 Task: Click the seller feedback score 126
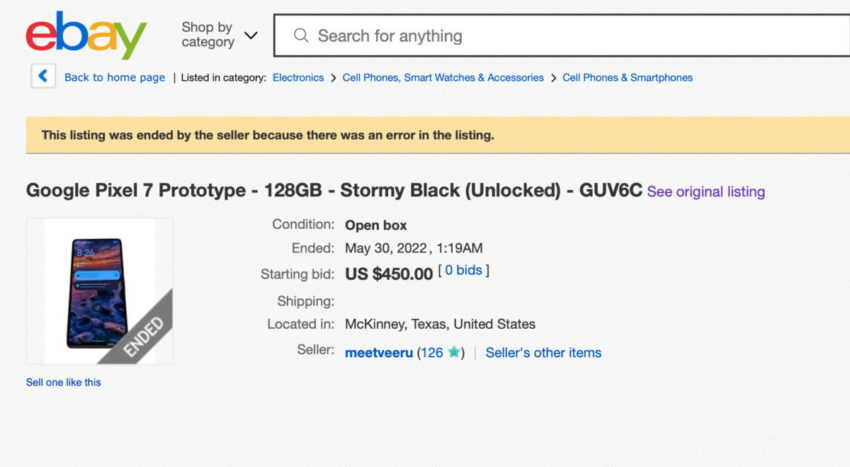pyautogui.click(x=431, y=352)
